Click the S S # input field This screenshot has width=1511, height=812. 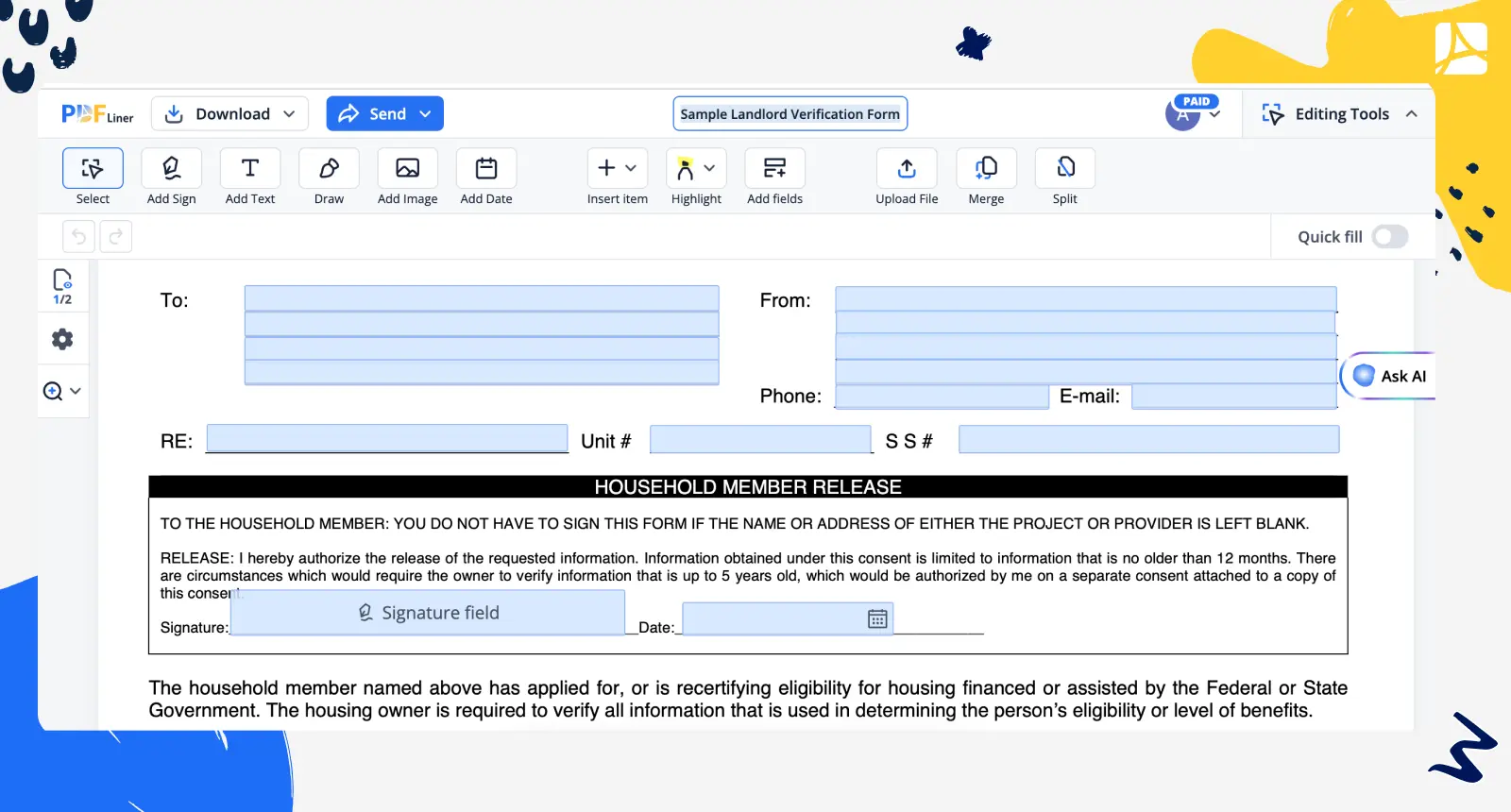pos(1149,440)
